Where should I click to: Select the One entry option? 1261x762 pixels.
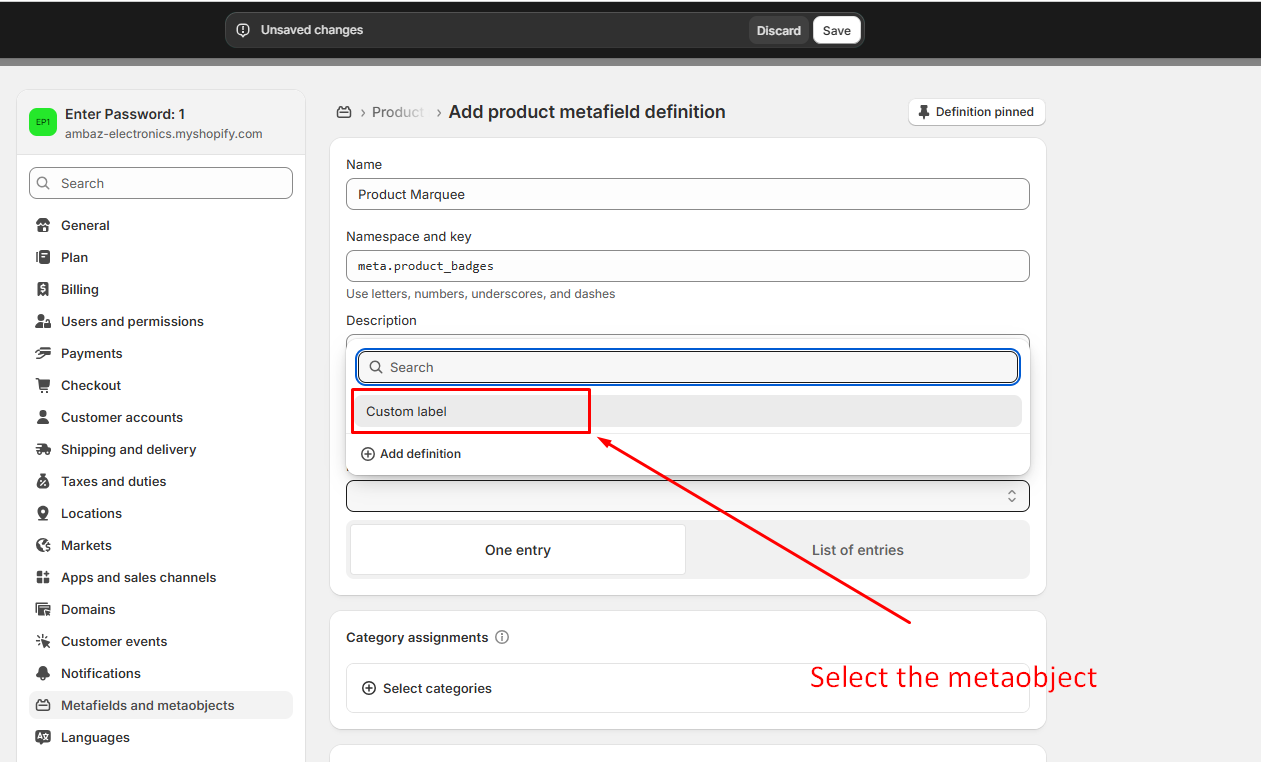point(517,550)
